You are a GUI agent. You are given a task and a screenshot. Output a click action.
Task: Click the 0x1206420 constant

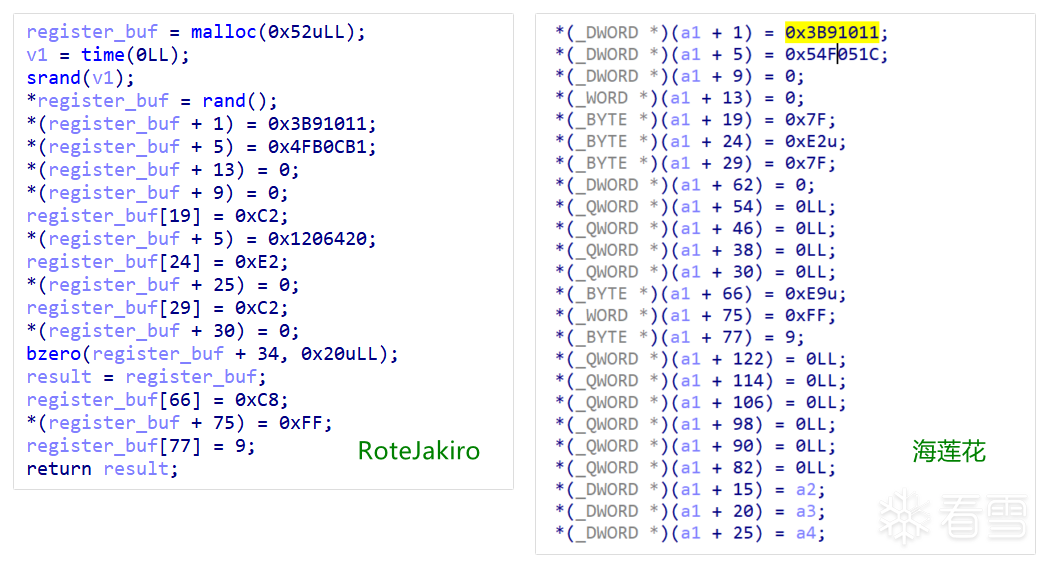317,239
